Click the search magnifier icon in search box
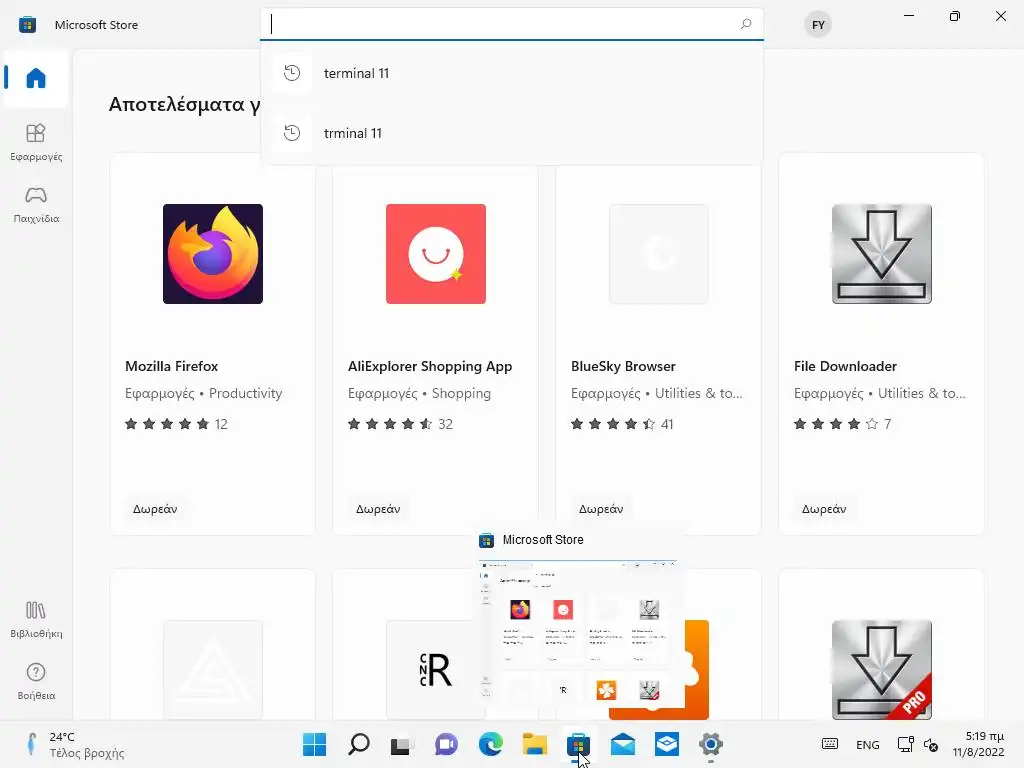The height and width of the screenshot is (768, 1024). coord(746,24)
